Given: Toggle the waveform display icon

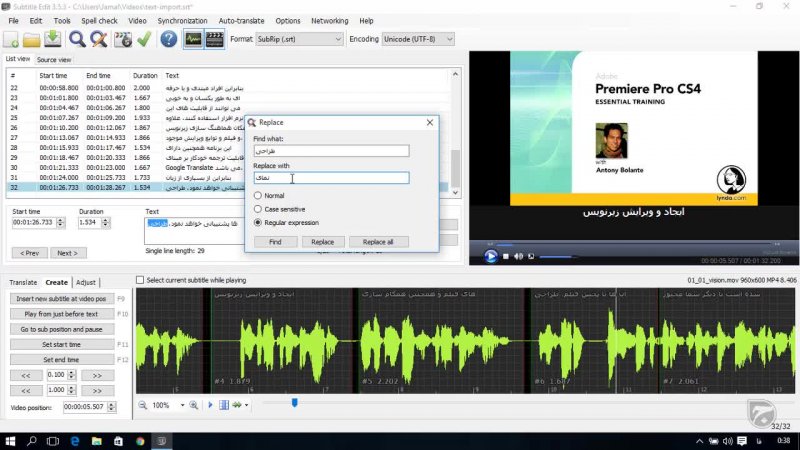Looking at the screenshot, I should (193, 39).
